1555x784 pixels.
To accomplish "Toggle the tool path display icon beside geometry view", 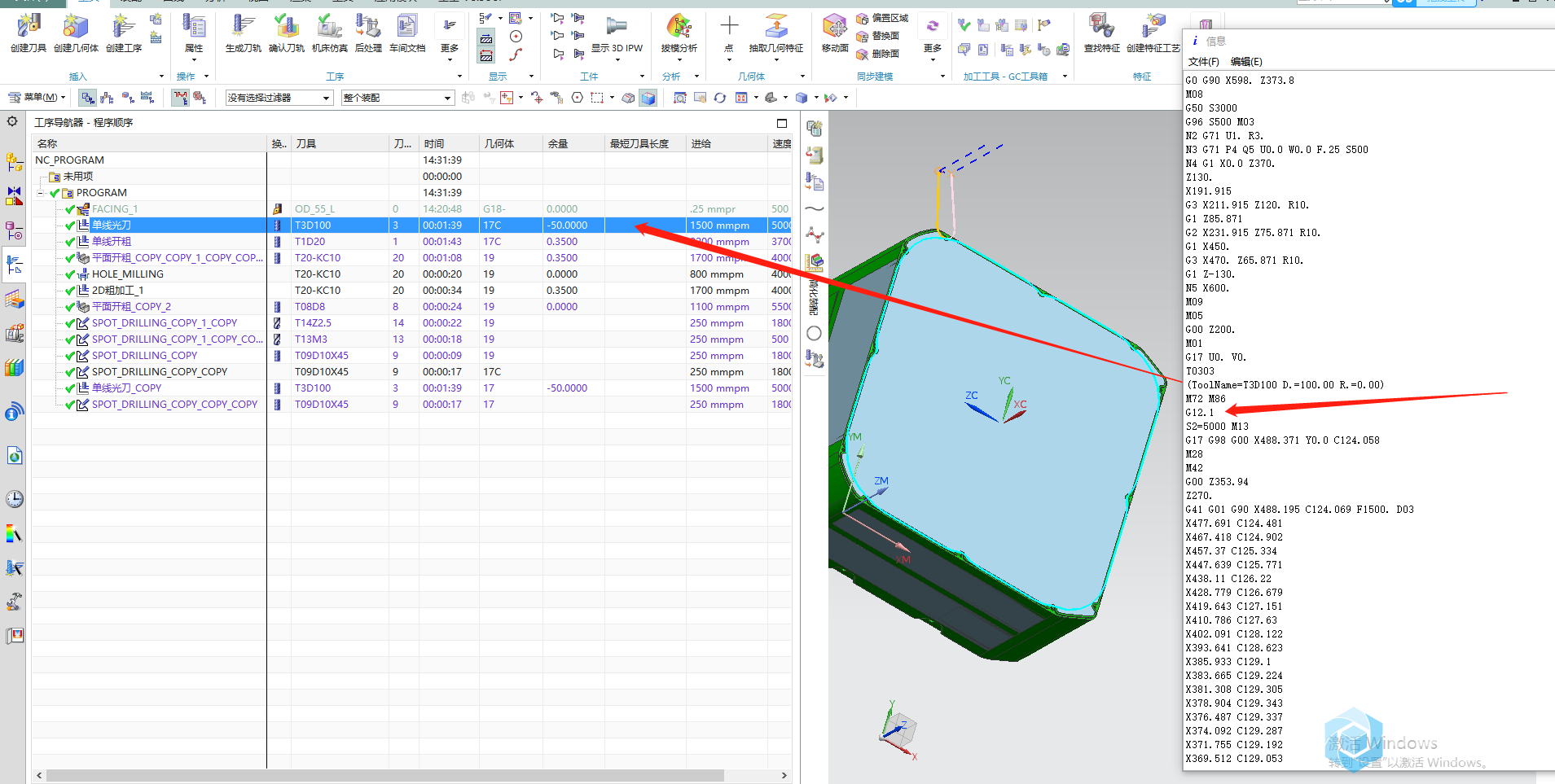I will click(x=181, y=98).
